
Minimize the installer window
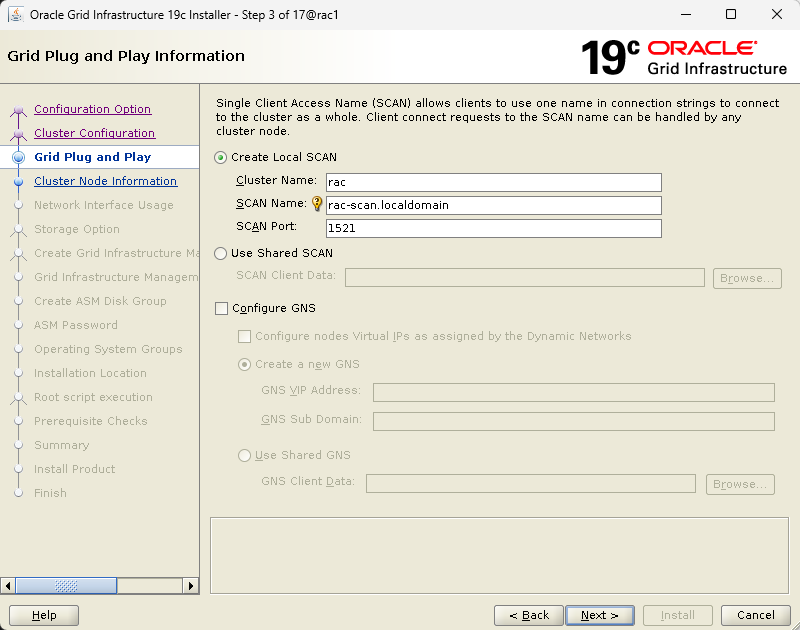coord(686,14)
